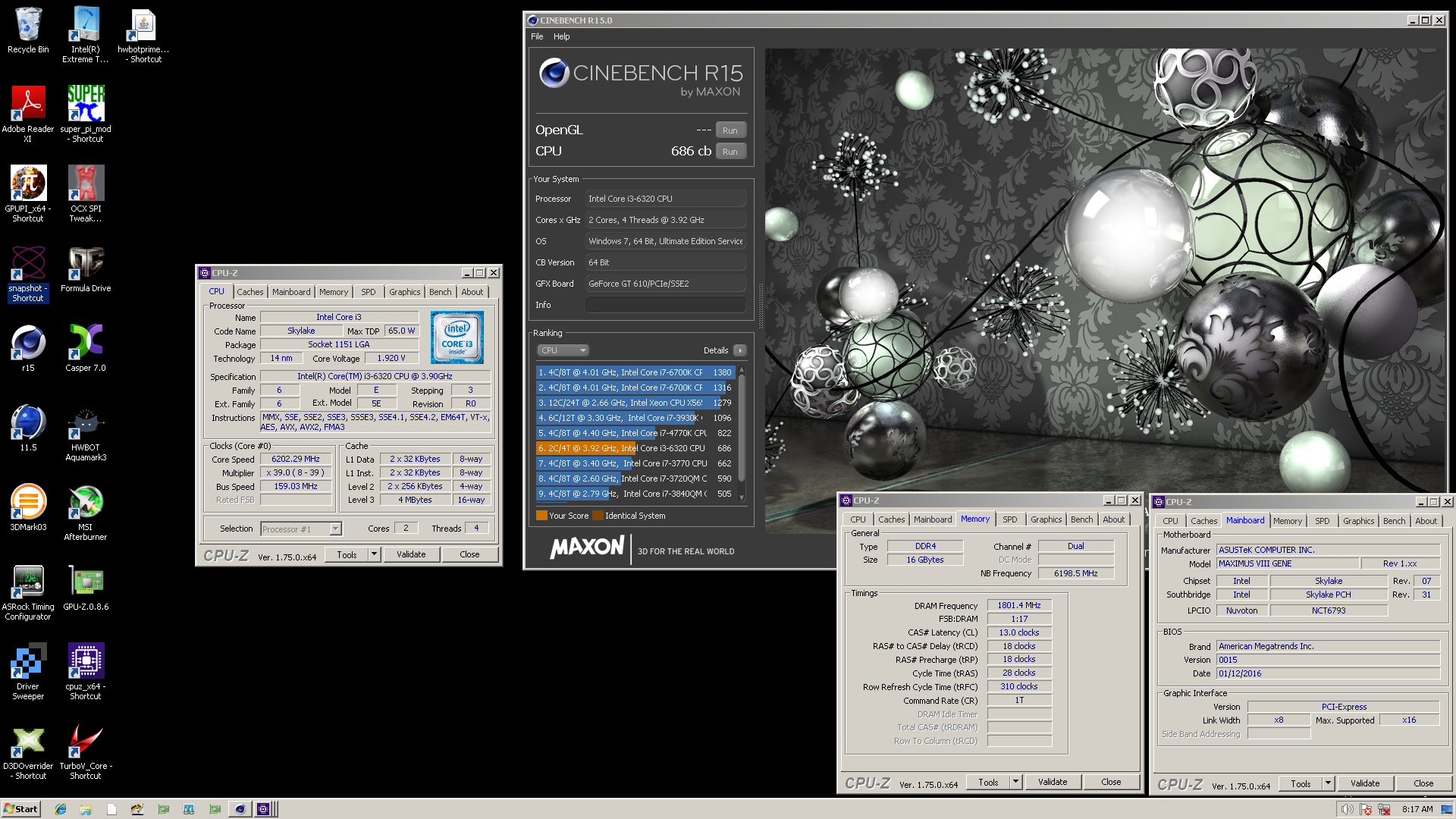Open the ASRock Timing Configurator icon

[x=28, y=592]
